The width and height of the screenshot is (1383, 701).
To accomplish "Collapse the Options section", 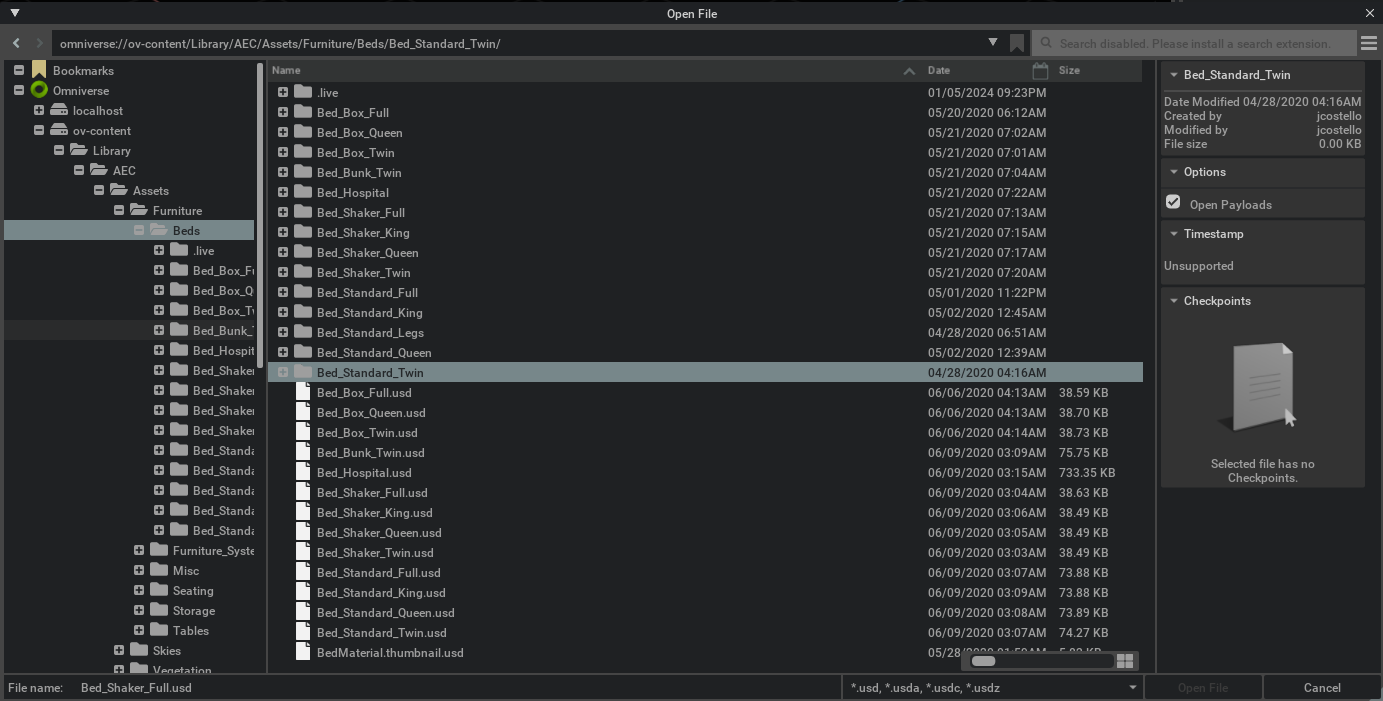I will [1174, 172].
